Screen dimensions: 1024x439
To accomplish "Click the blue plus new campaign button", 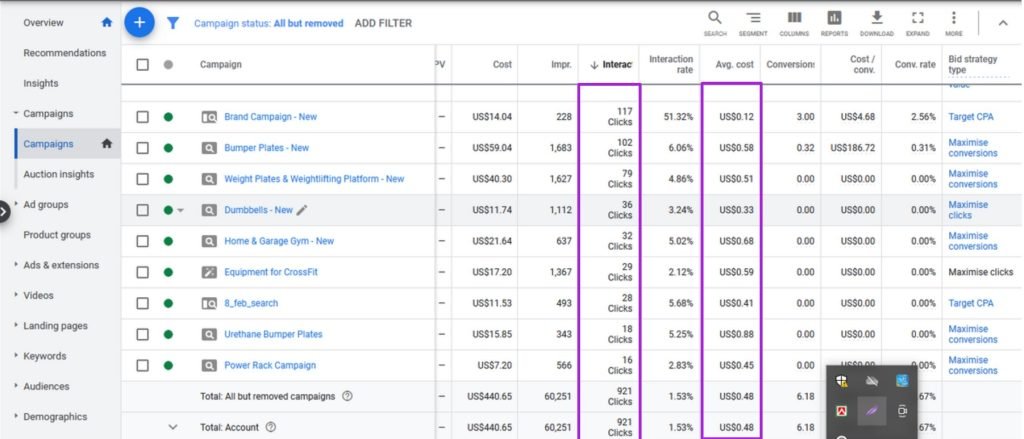I will (139, 22).
